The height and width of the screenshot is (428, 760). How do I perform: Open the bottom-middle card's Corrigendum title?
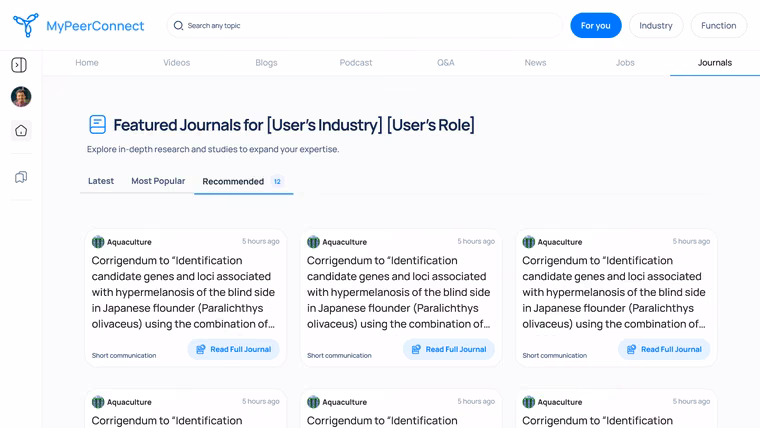pos(382,420)
